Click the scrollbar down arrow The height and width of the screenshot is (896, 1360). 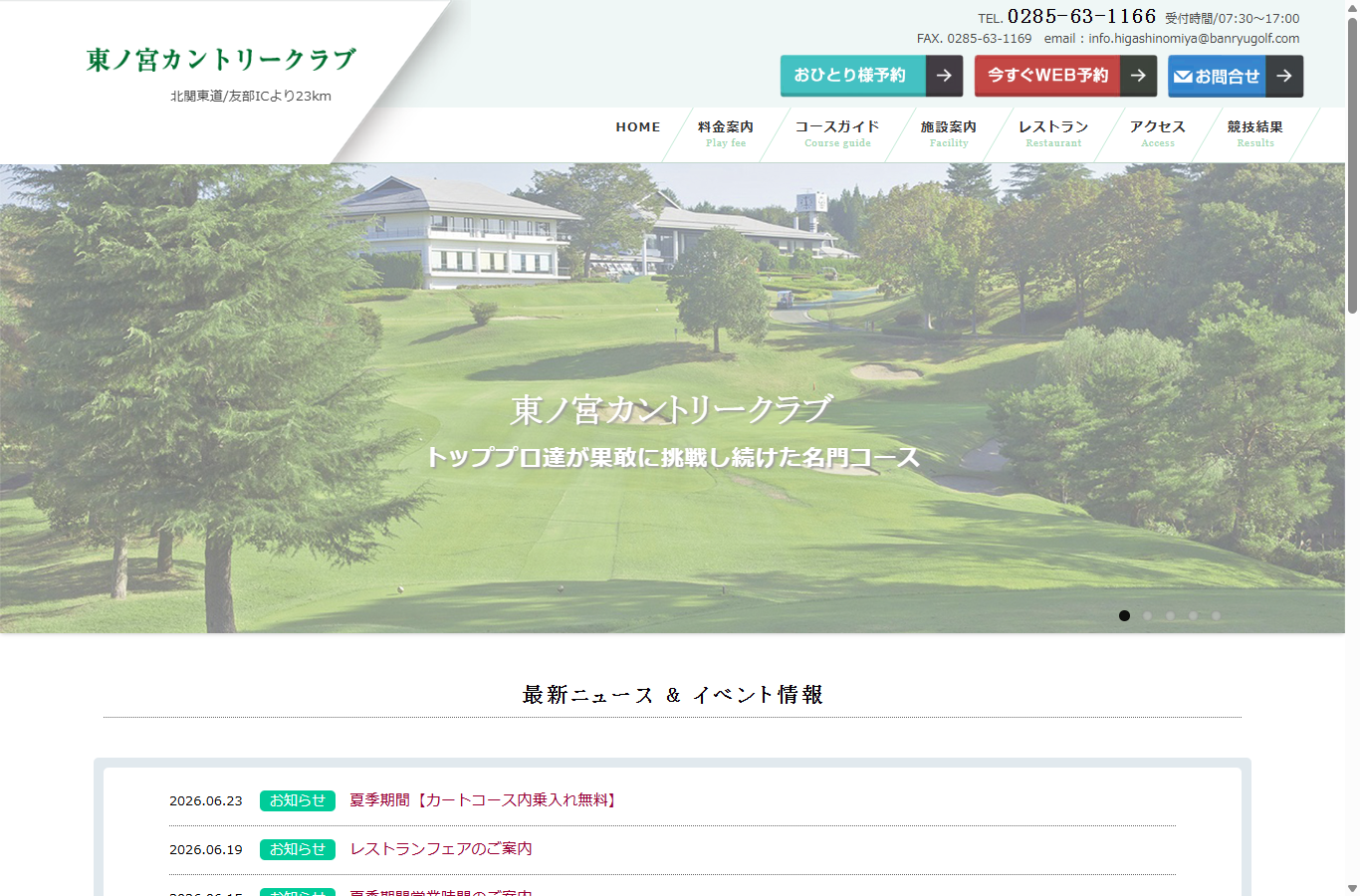[1352, 888]
